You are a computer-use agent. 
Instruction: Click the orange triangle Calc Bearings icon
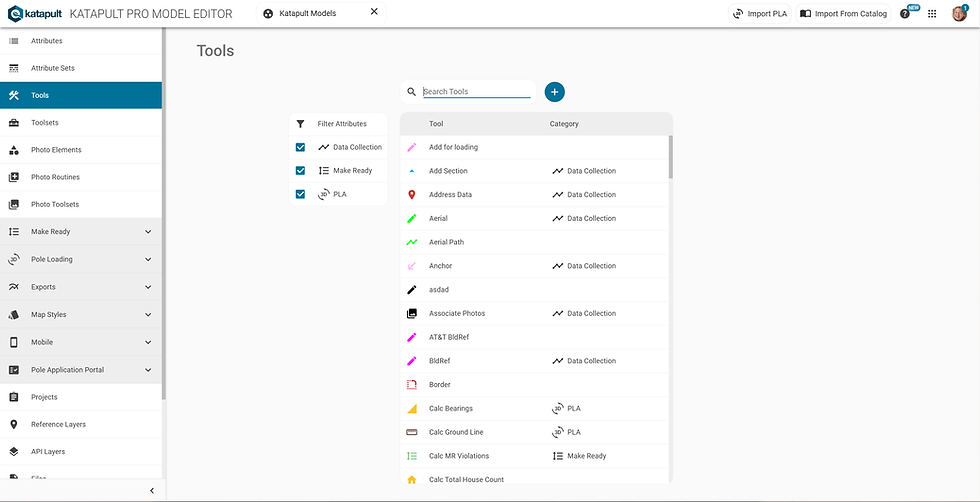pos(411,409)
